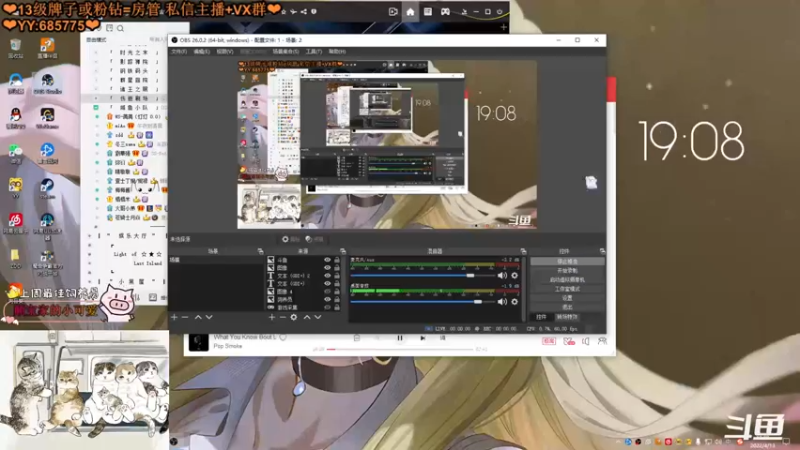Toggle eye of 文本 (GDI+) 2 source
800x450 pixels.
328,276
